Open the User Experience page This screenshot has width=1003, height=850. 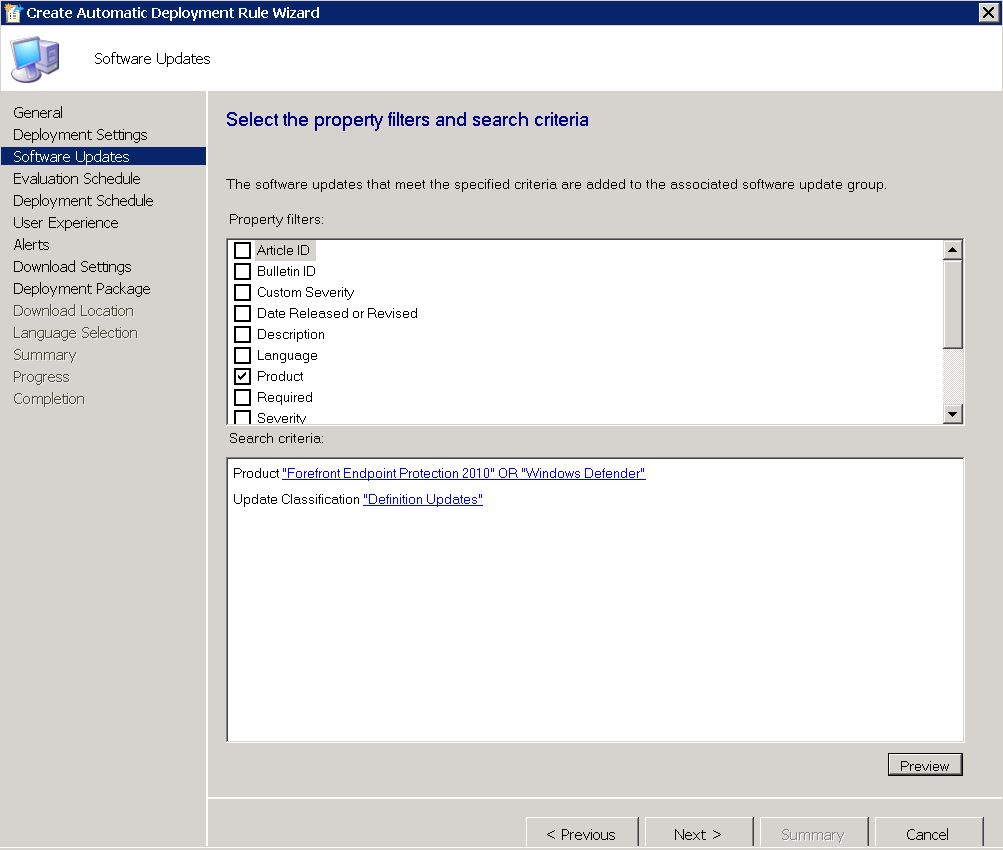66,223
